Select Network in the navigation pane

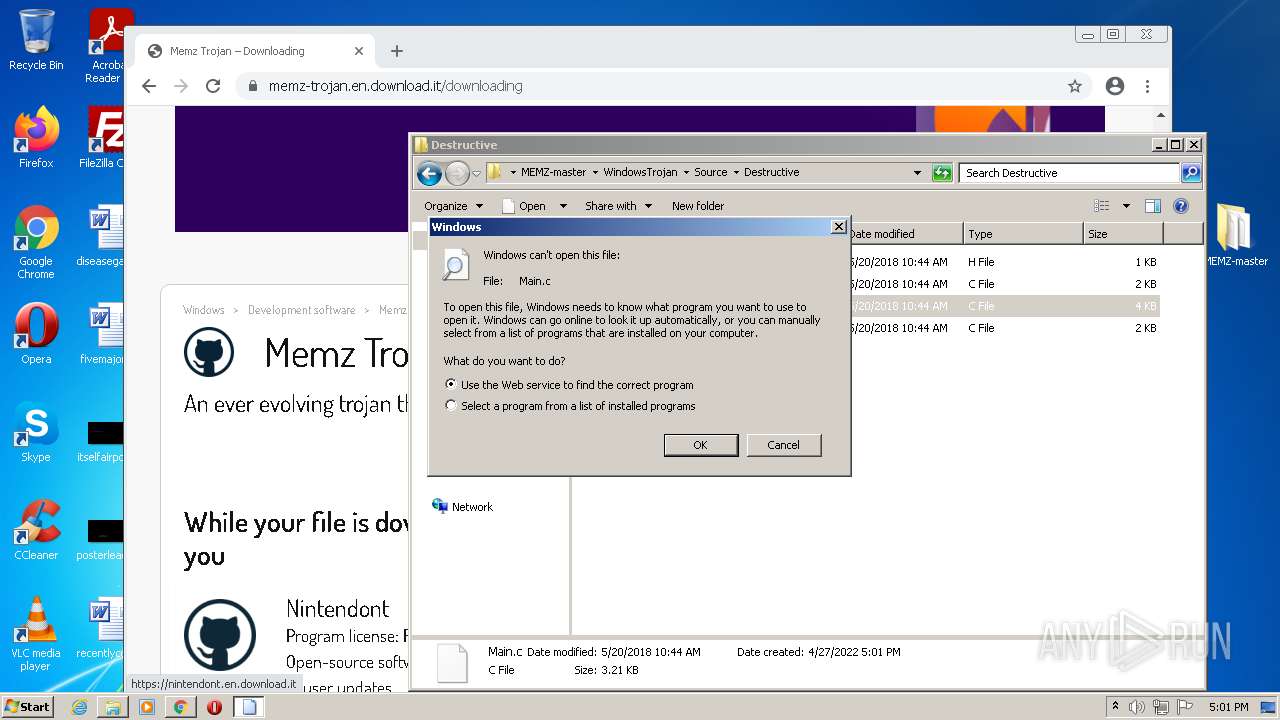pyautogui.click(x=462, y=507)
